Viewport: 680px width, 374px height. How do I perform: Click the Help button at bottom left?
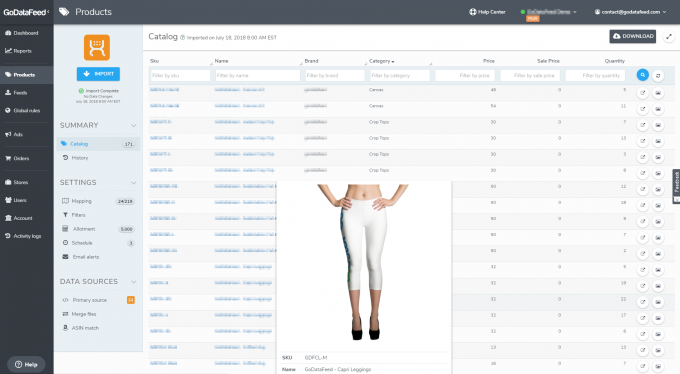pos(26,364)
